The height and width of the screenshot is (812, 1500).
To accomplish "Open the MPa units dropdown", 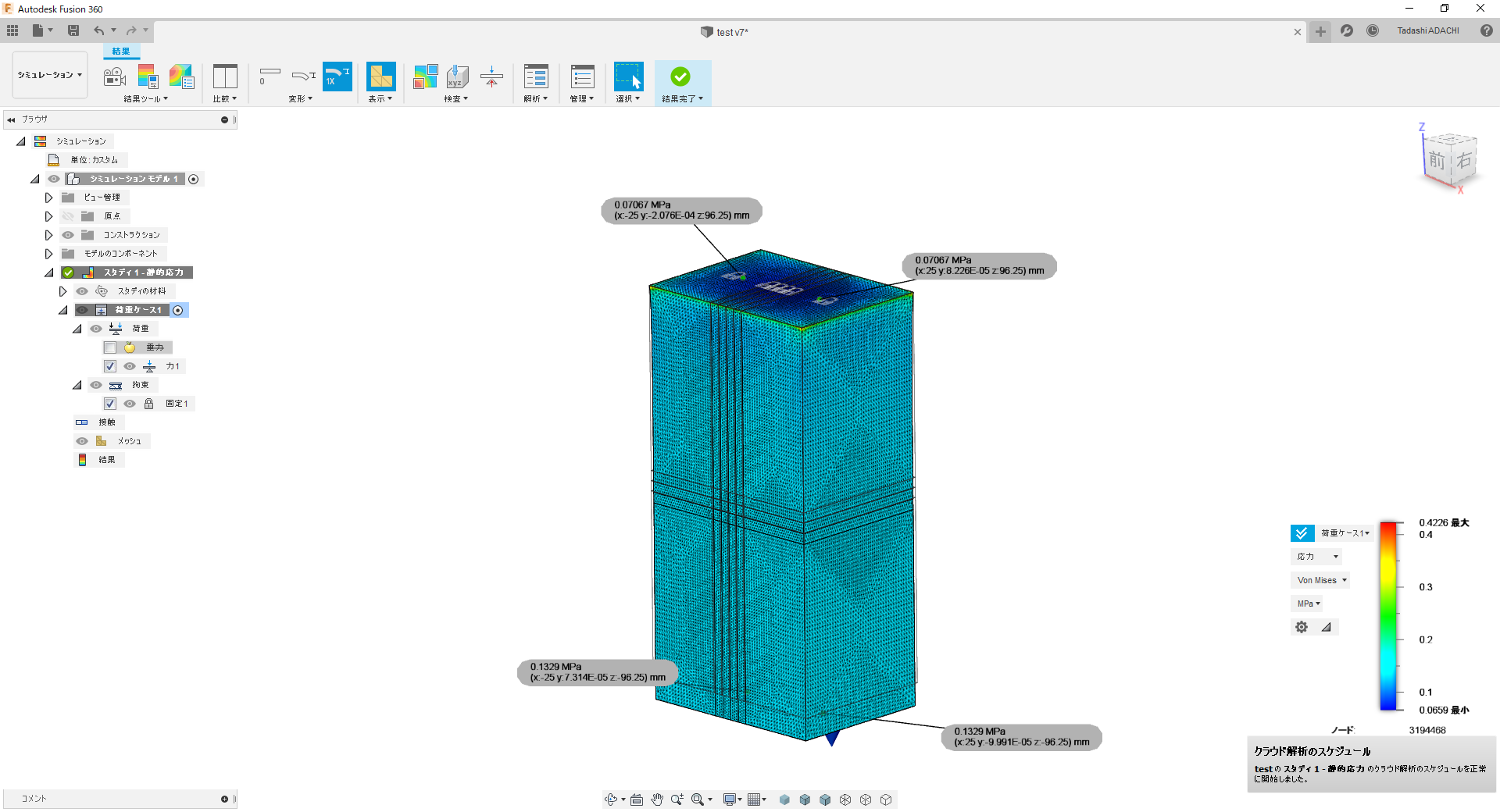I will (x=1309, y=604).
